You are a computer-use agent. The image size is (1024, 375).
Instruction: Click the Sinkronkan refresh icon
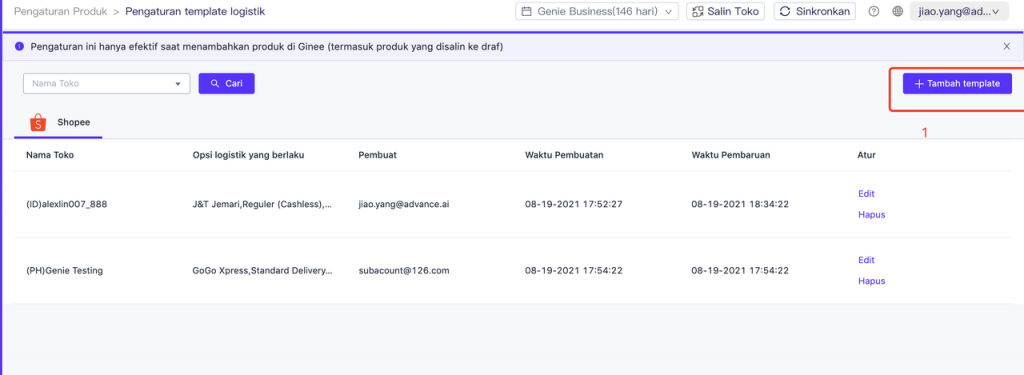pyautogui.click(x=785, y=12)
